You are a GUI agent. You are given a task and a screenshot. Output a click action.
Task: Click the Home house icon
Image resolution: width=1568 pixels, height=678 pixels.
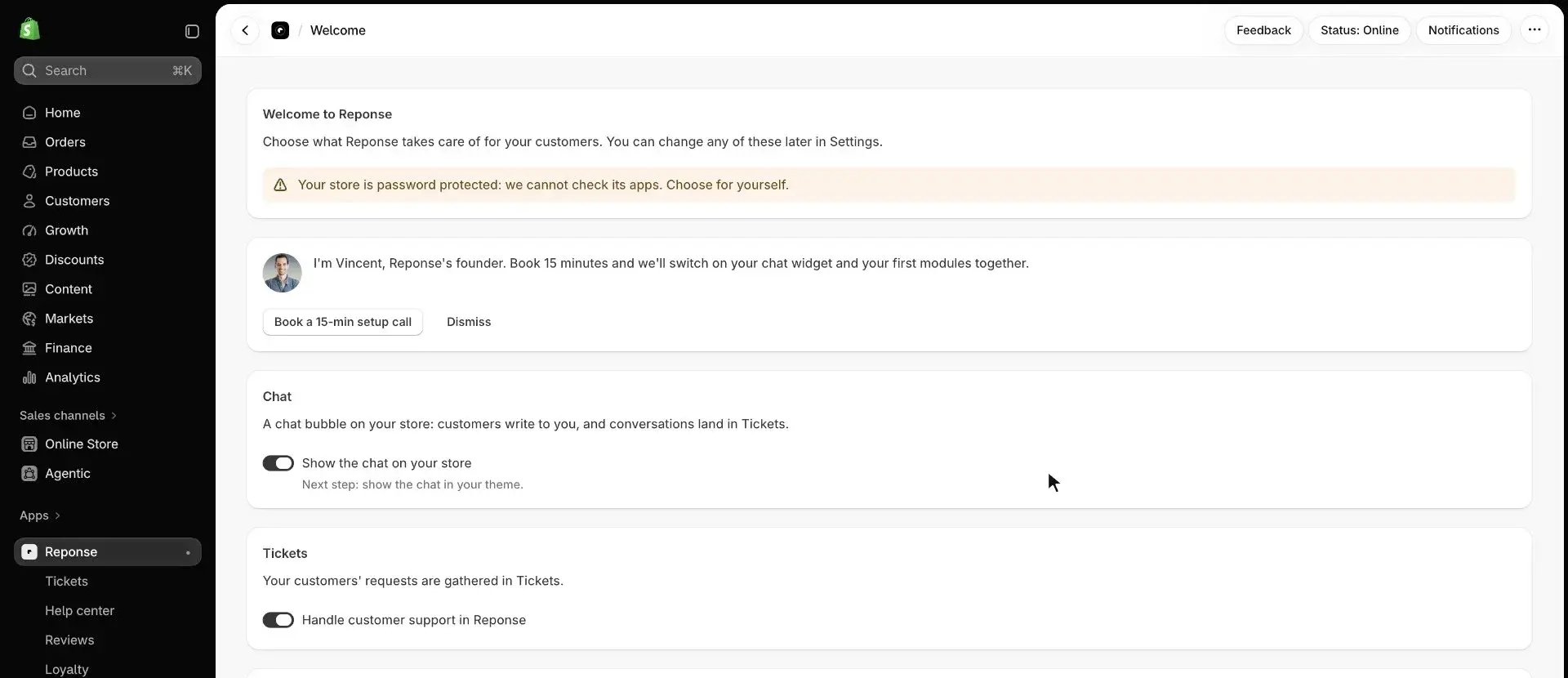(x=29, y=113)
